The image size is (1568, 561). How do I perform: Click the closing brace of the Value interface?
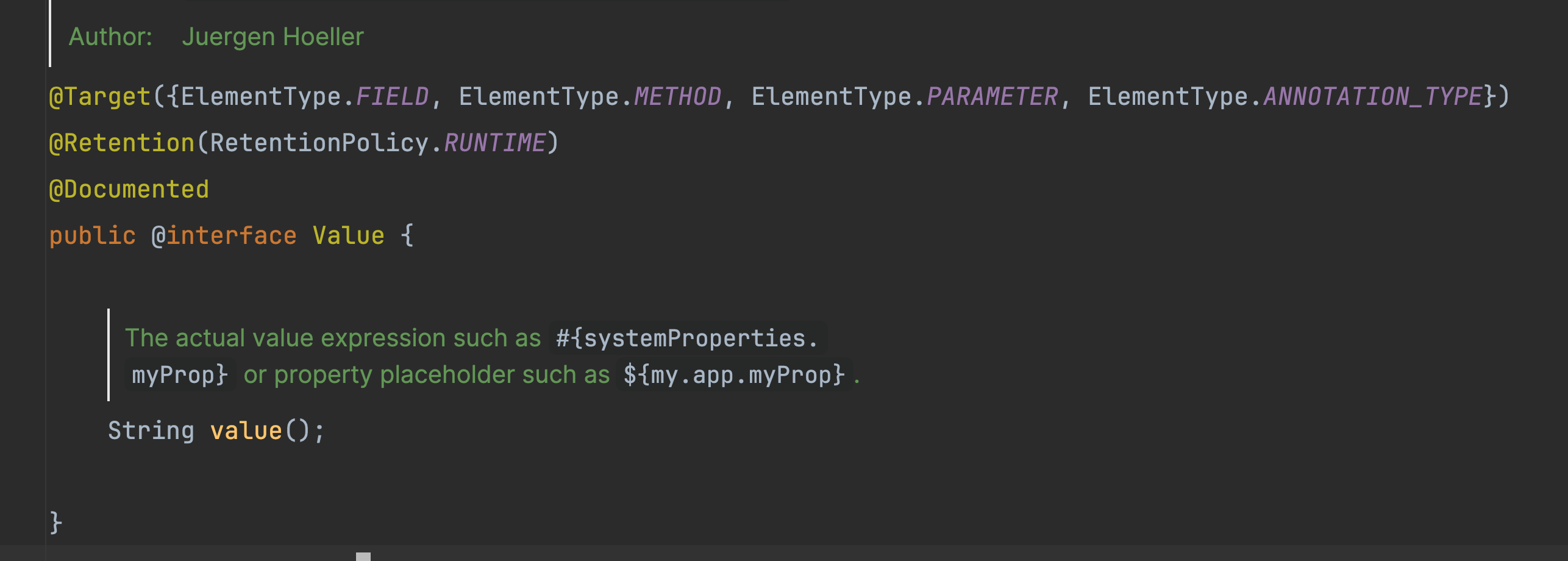(56, 523)
